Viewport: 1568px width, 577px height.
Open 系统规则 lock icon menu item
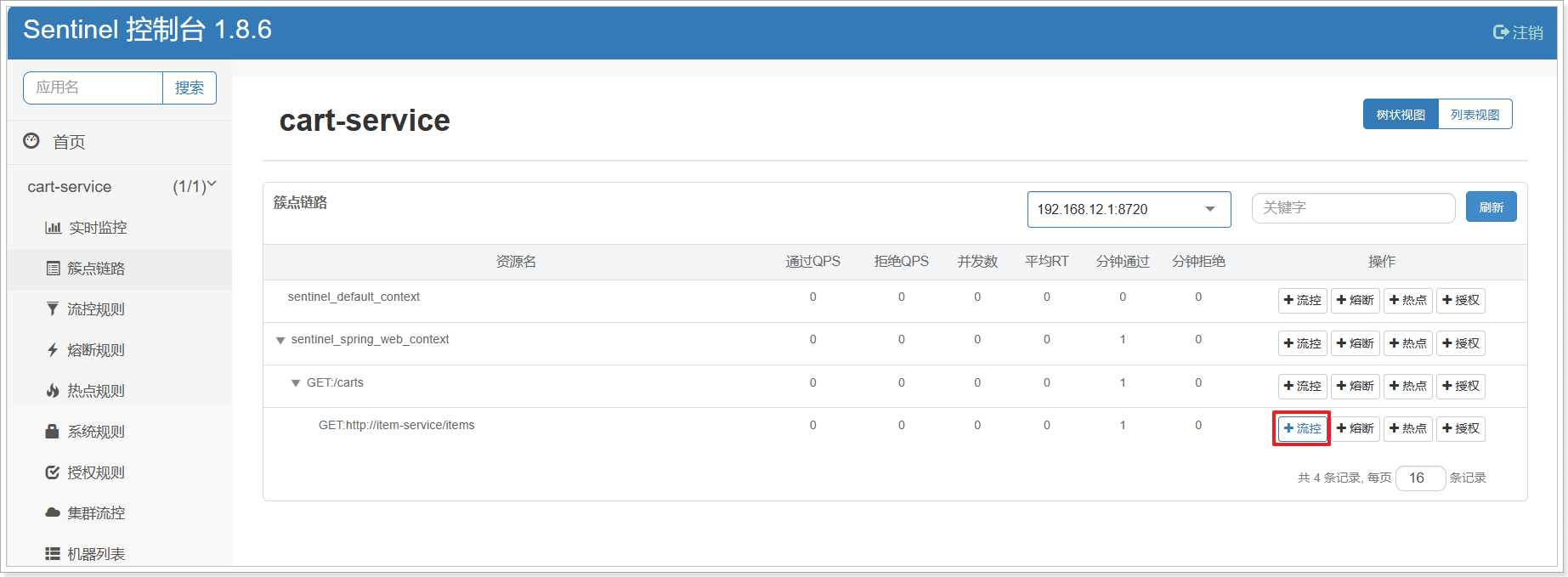(53, 432)
